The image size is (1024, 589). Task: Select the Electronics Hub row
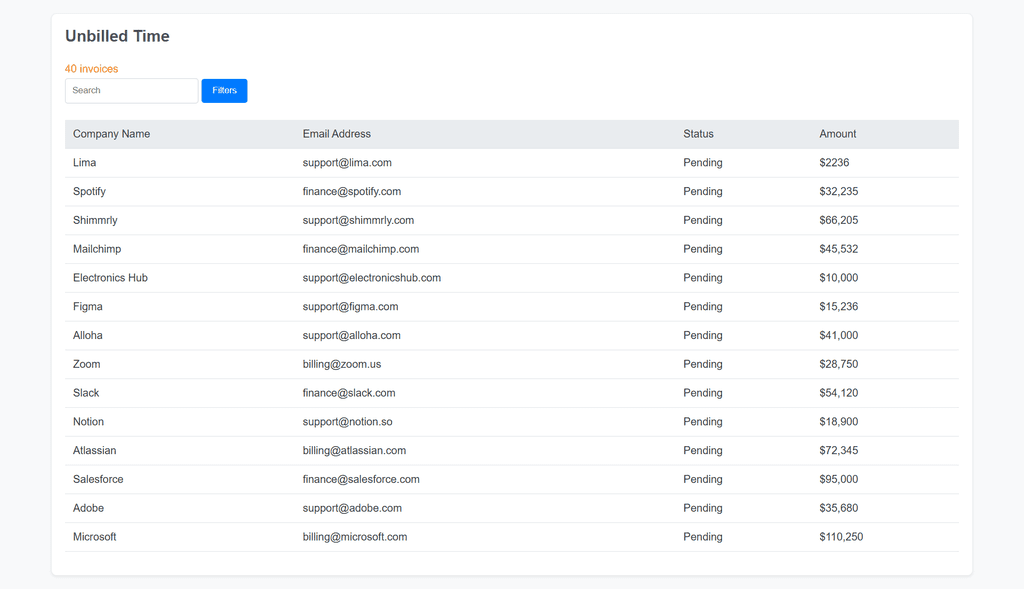click(x=512, y=278)
